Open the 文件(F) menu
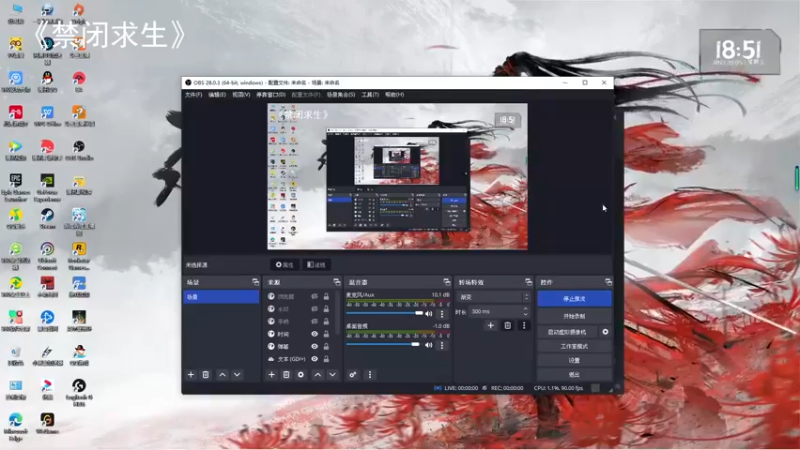The image size is (800, 450). tap(193, 95)
